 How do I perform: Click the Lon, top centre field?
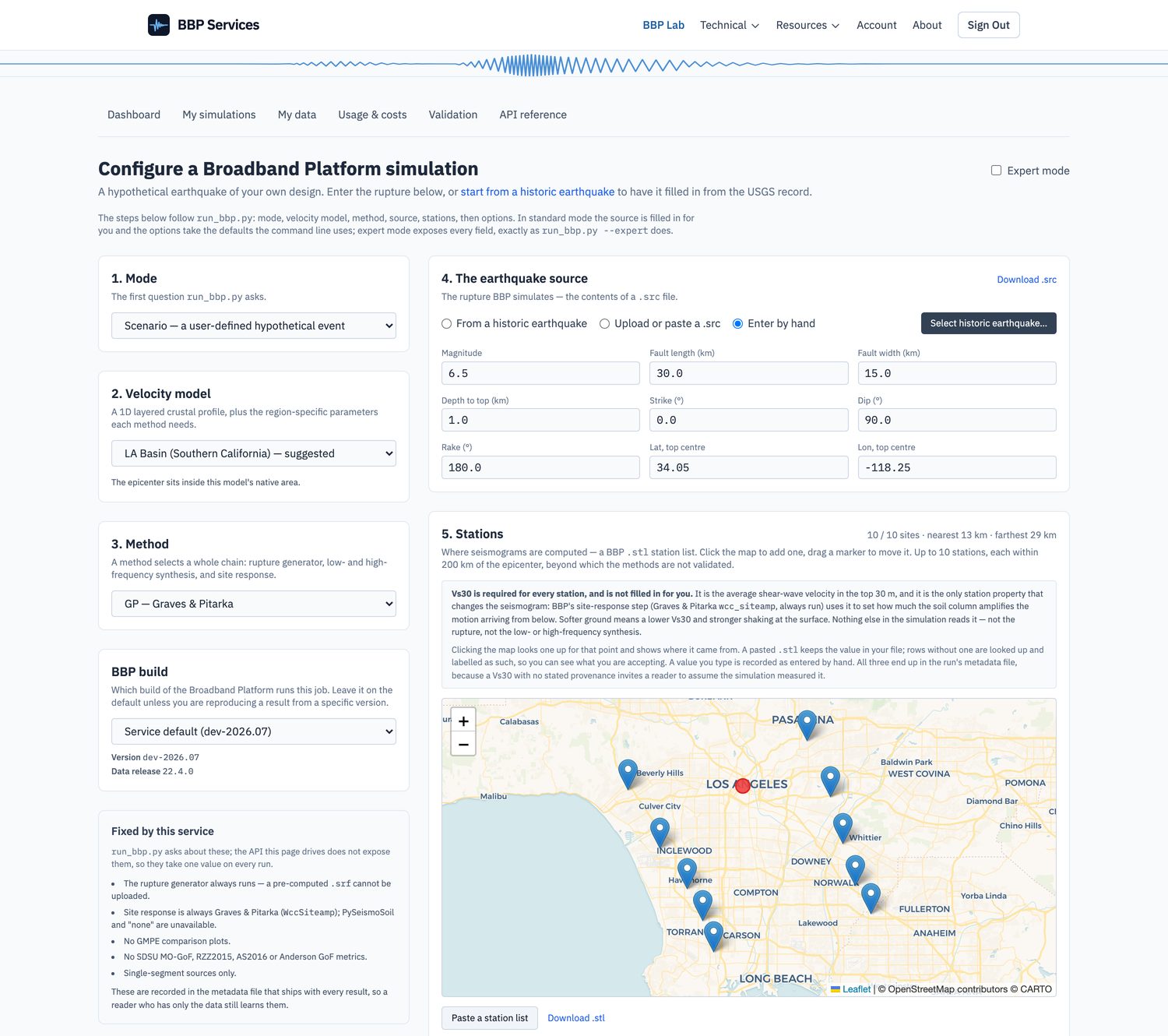pos(957,467)
